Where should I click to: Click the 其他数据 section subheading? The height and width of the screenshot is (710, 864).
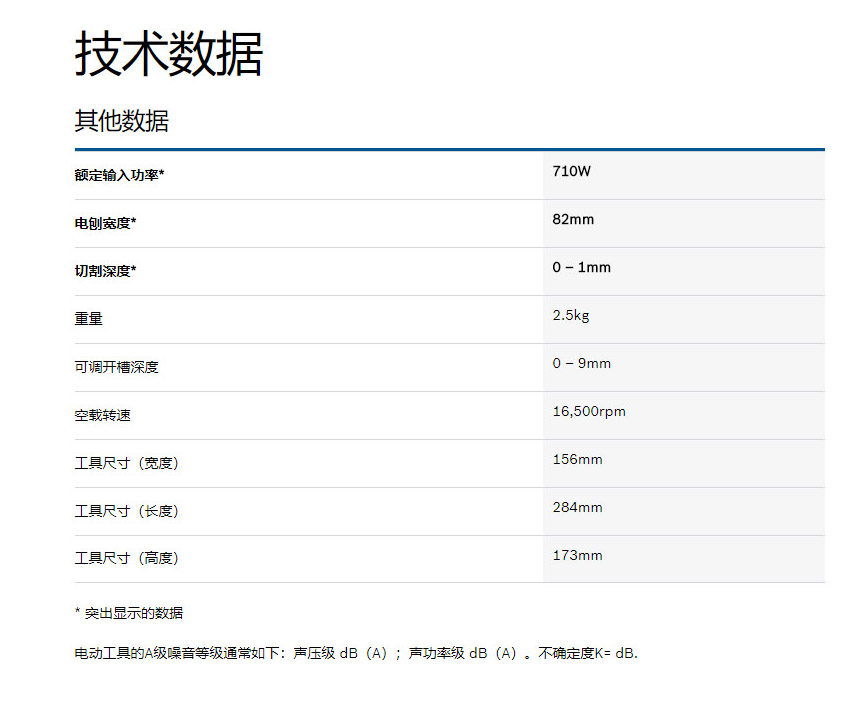click(121, 122)
